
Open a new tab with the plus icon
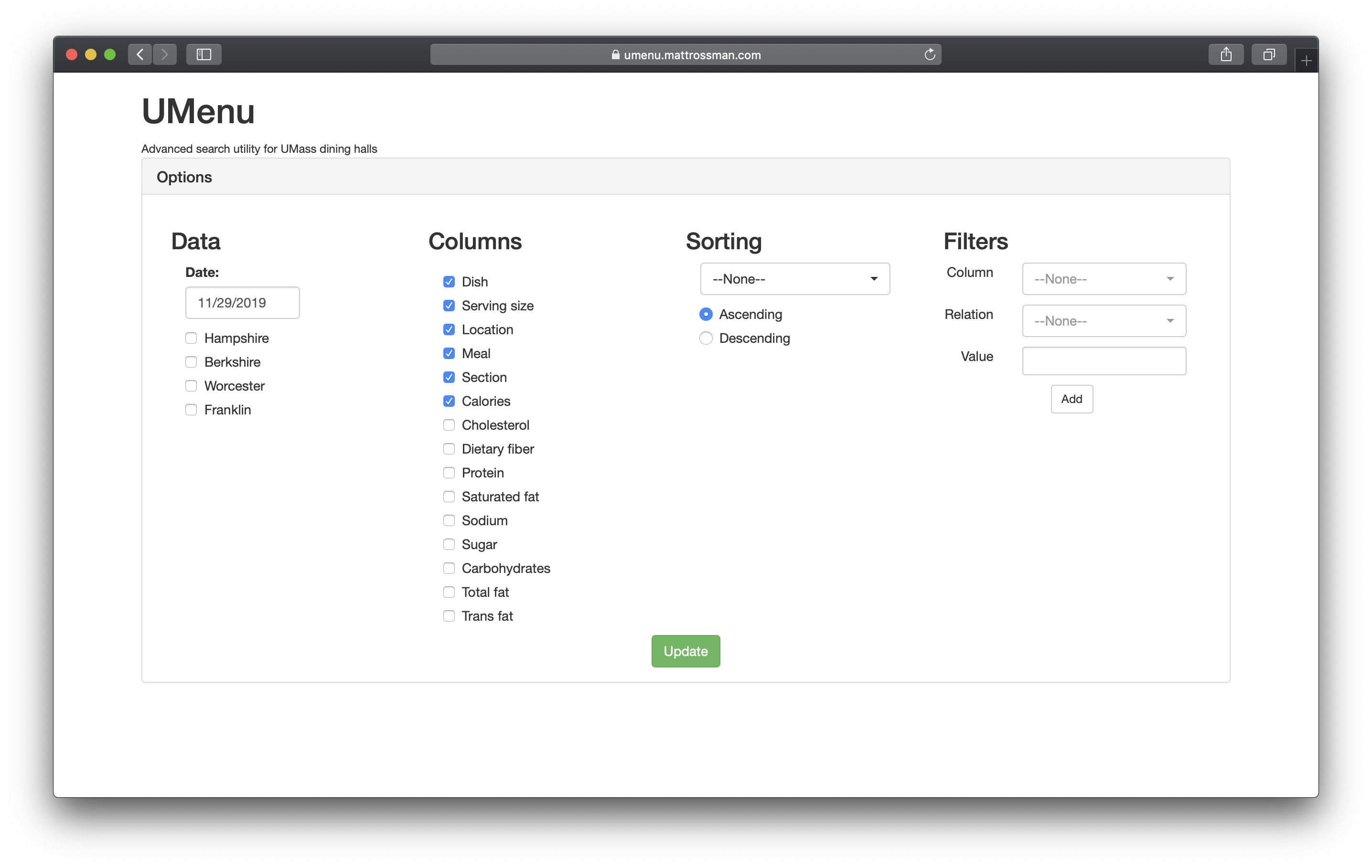[1307, 60]
